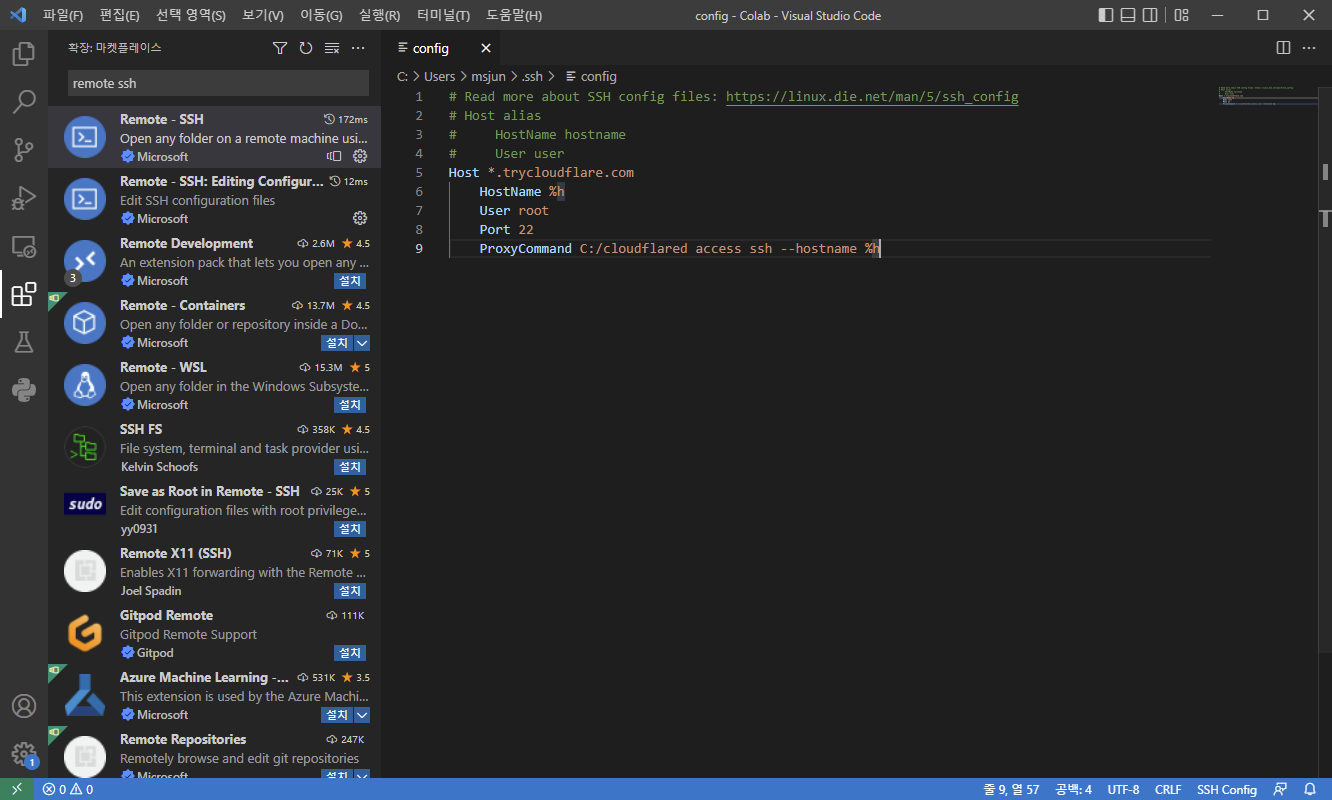The width and height of the screenshot is (1332, 800).
Task: Split the editor right
Action: [x=1284, y=48]
